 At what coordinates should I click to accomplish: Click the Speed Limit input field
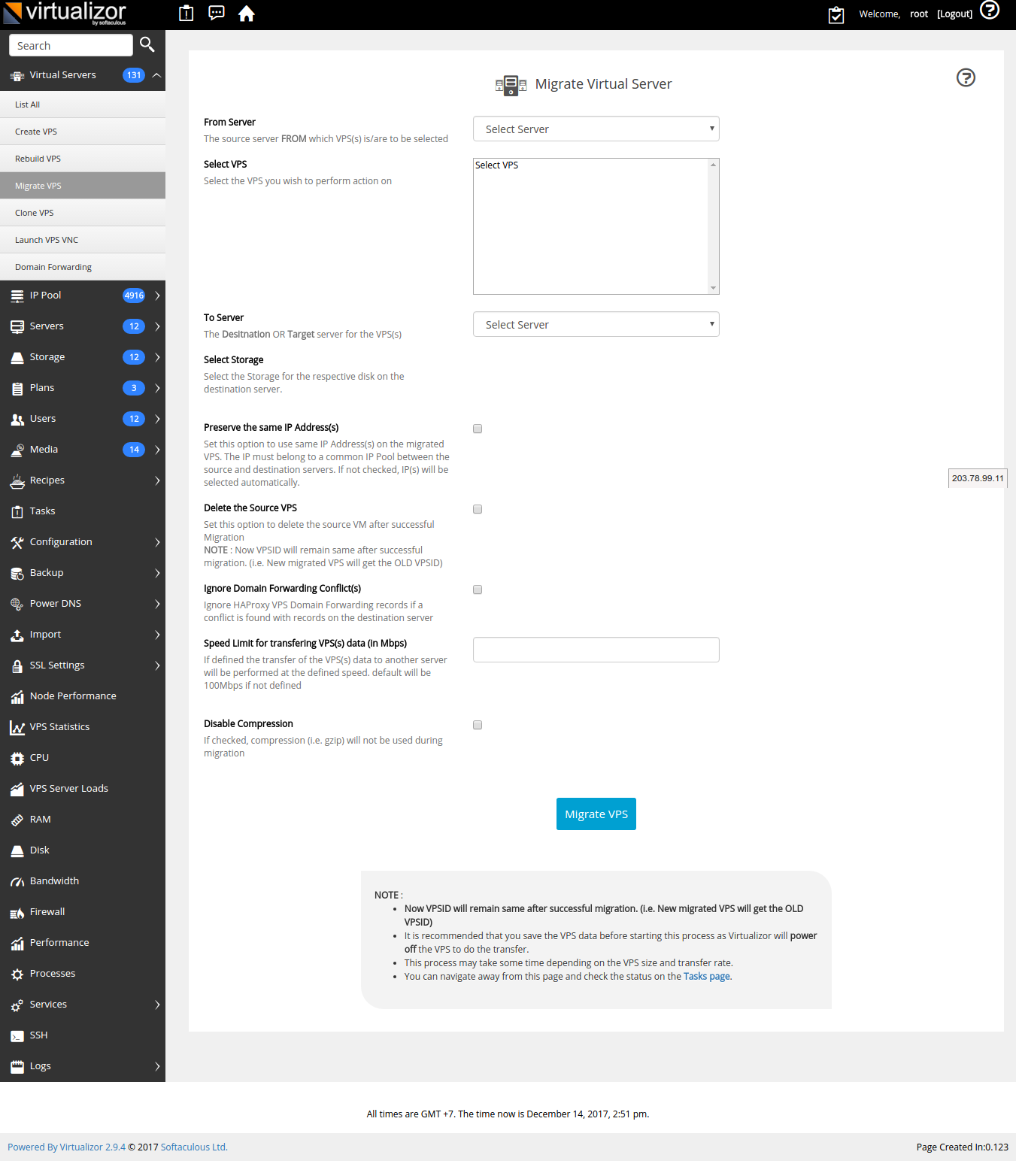pos(595,649)
